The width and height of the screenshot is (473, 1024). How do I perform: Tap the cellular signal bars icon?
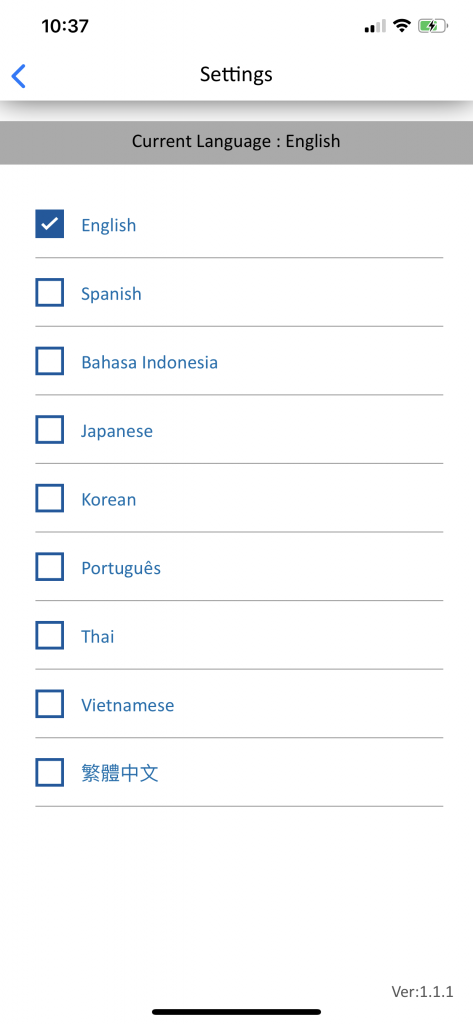tap(375, 27)
